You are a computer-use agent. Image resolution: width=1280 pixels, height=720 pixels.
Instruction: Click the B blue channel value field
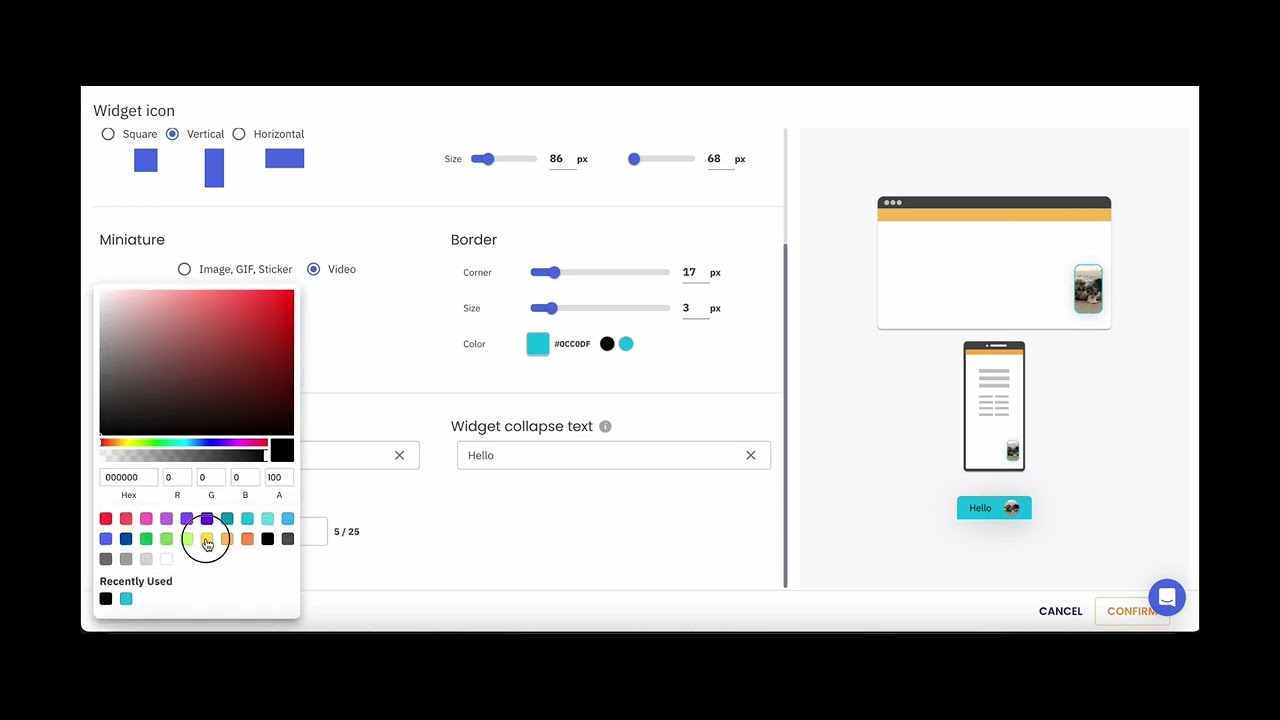(x=245, y=477)
